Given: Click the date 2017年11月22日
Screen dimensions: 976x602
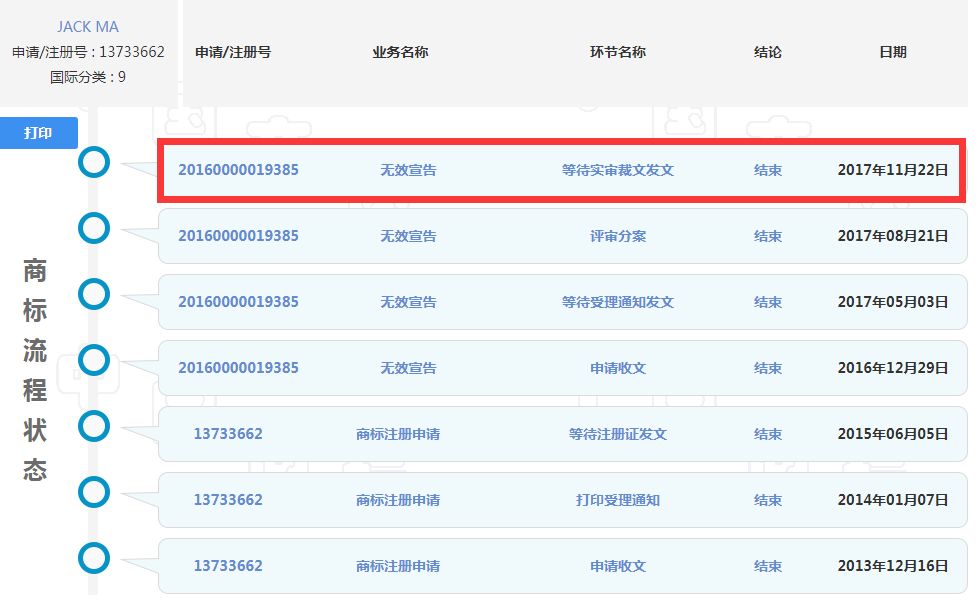Looking at the screenshot, I should point(893,170).
